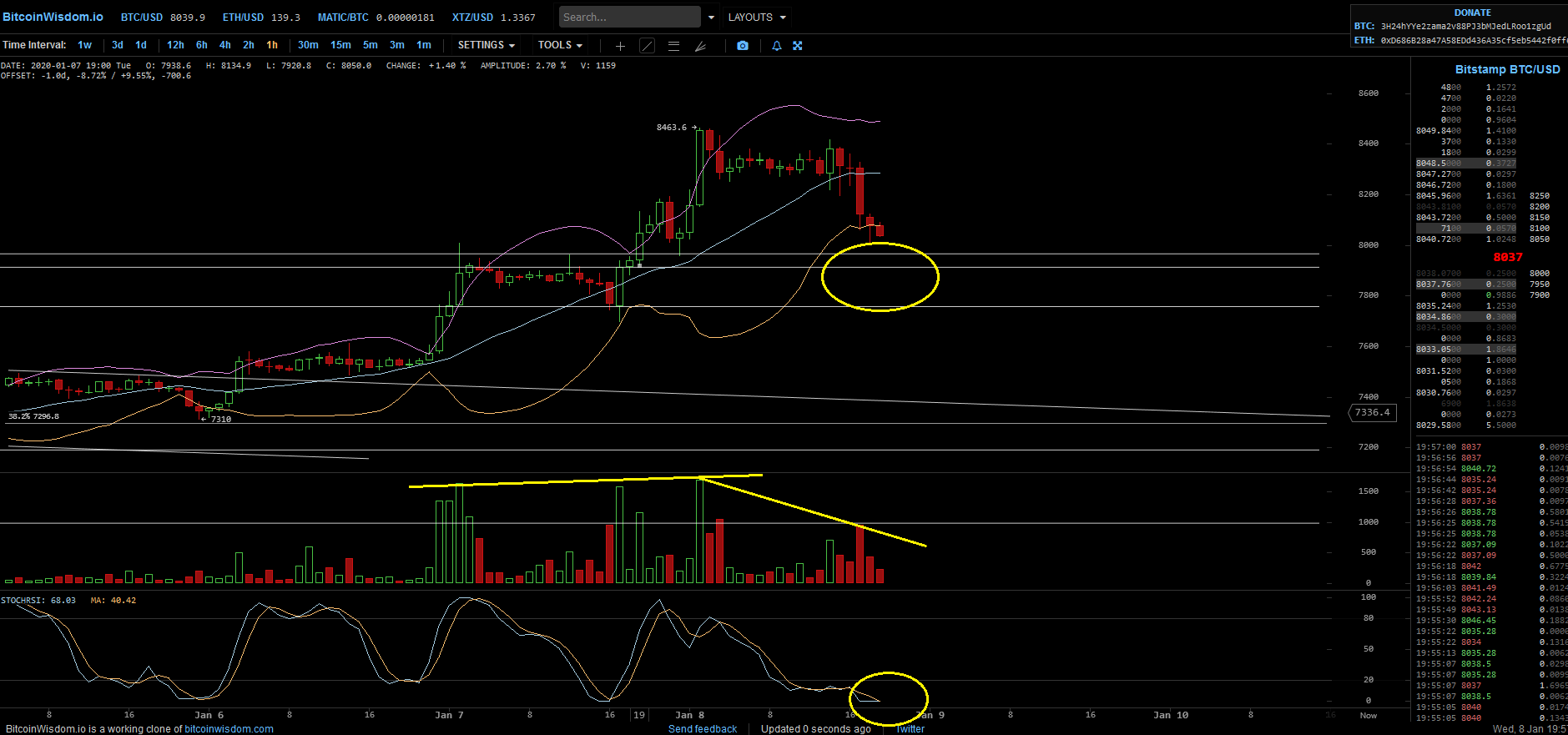Open the Twitter footer link
The width and height of the screenshot is (1568, 735).
tap(910, 729)
